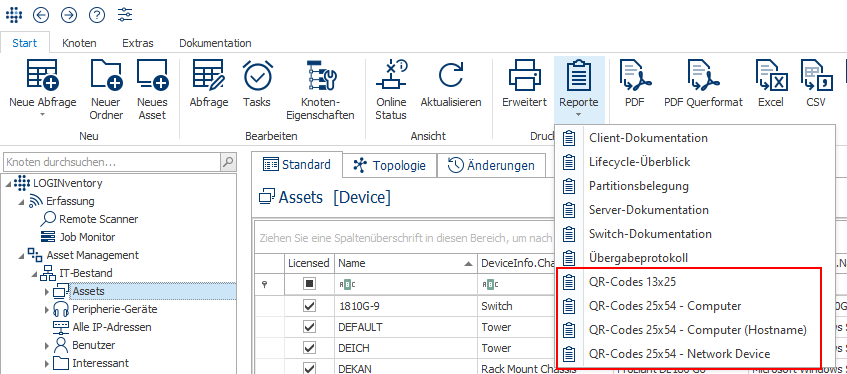Open the Neue Abfrage dropdown arrow

click(x=43, y=114)
